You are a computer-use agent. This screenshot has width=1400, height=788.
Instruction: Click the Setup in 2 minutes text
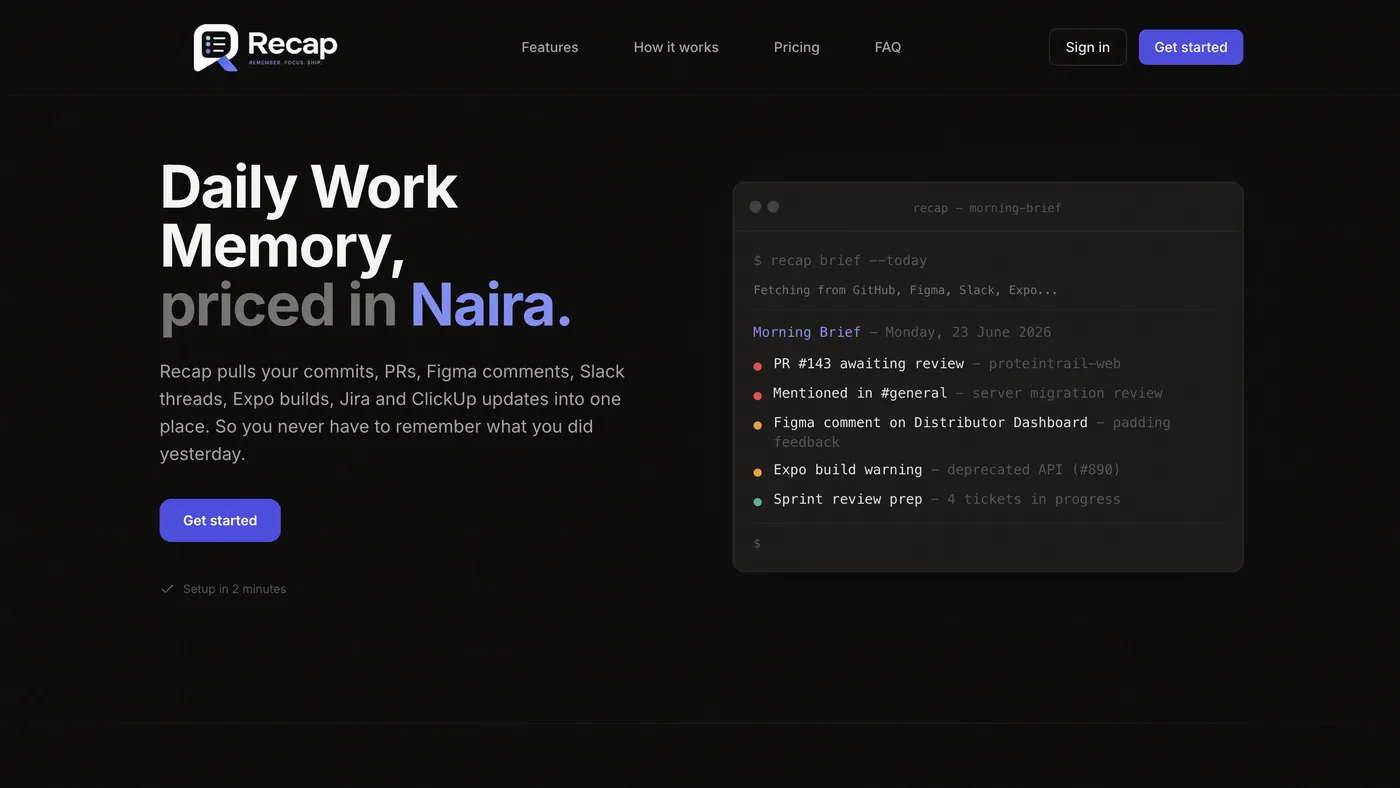234,589
